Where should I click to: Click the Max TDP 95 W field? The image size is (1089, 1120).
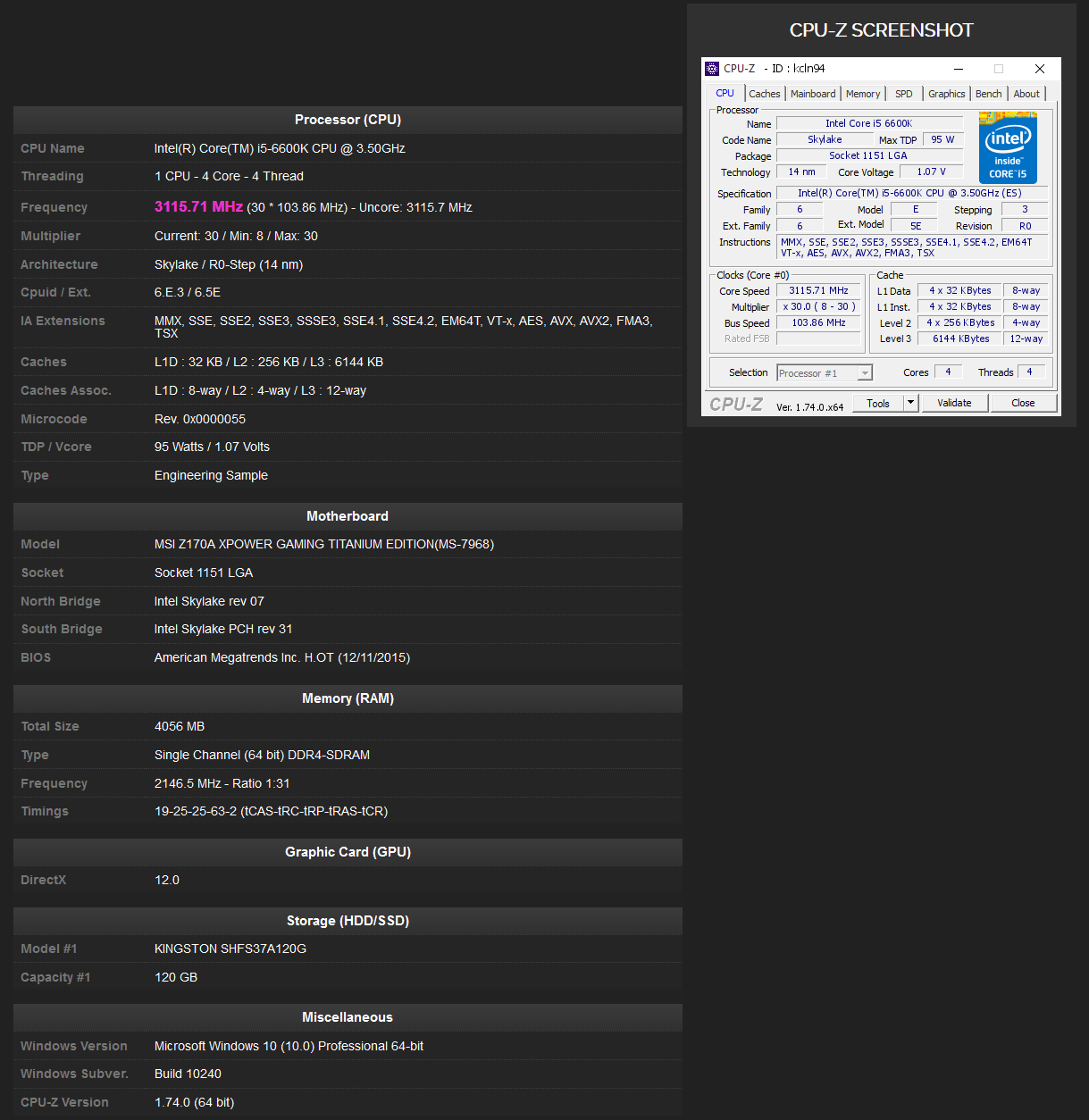point(942,139)
